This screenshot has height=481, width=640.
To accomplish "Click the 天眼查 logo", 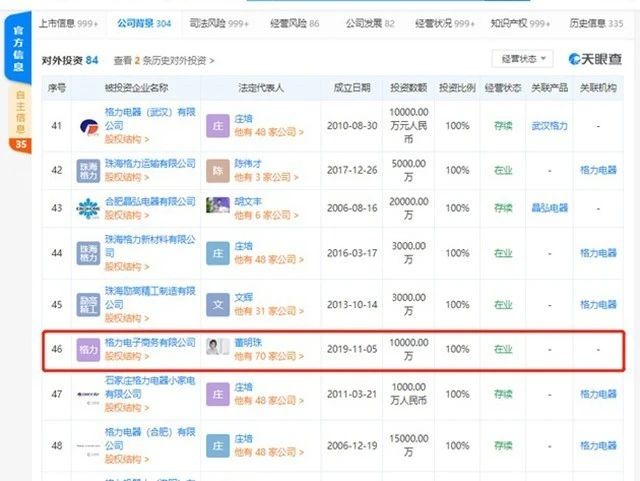I will tap(595, 59).
